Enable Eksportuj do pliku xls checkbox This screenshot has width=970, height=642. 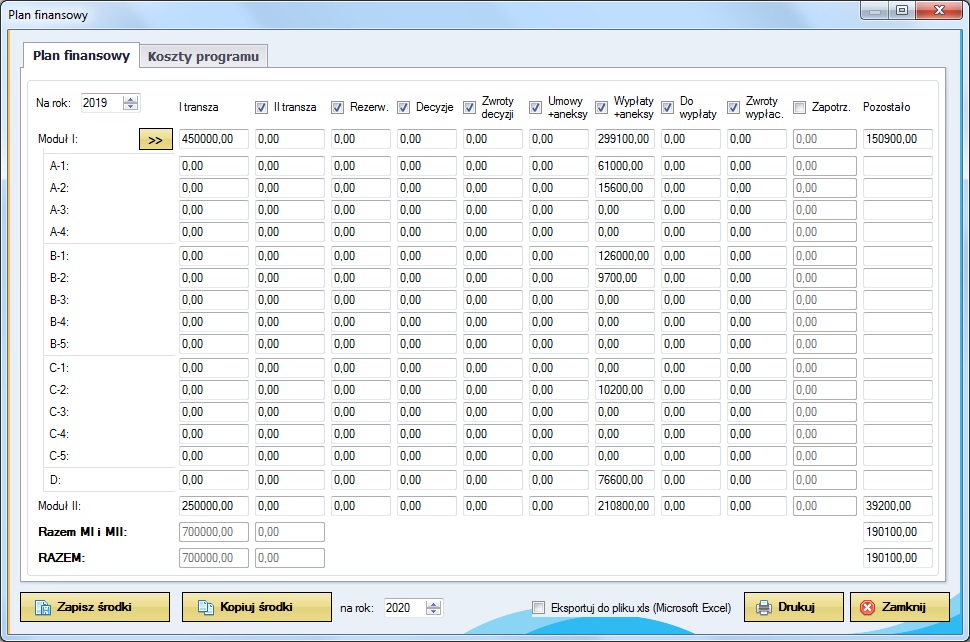click(539, 607)
